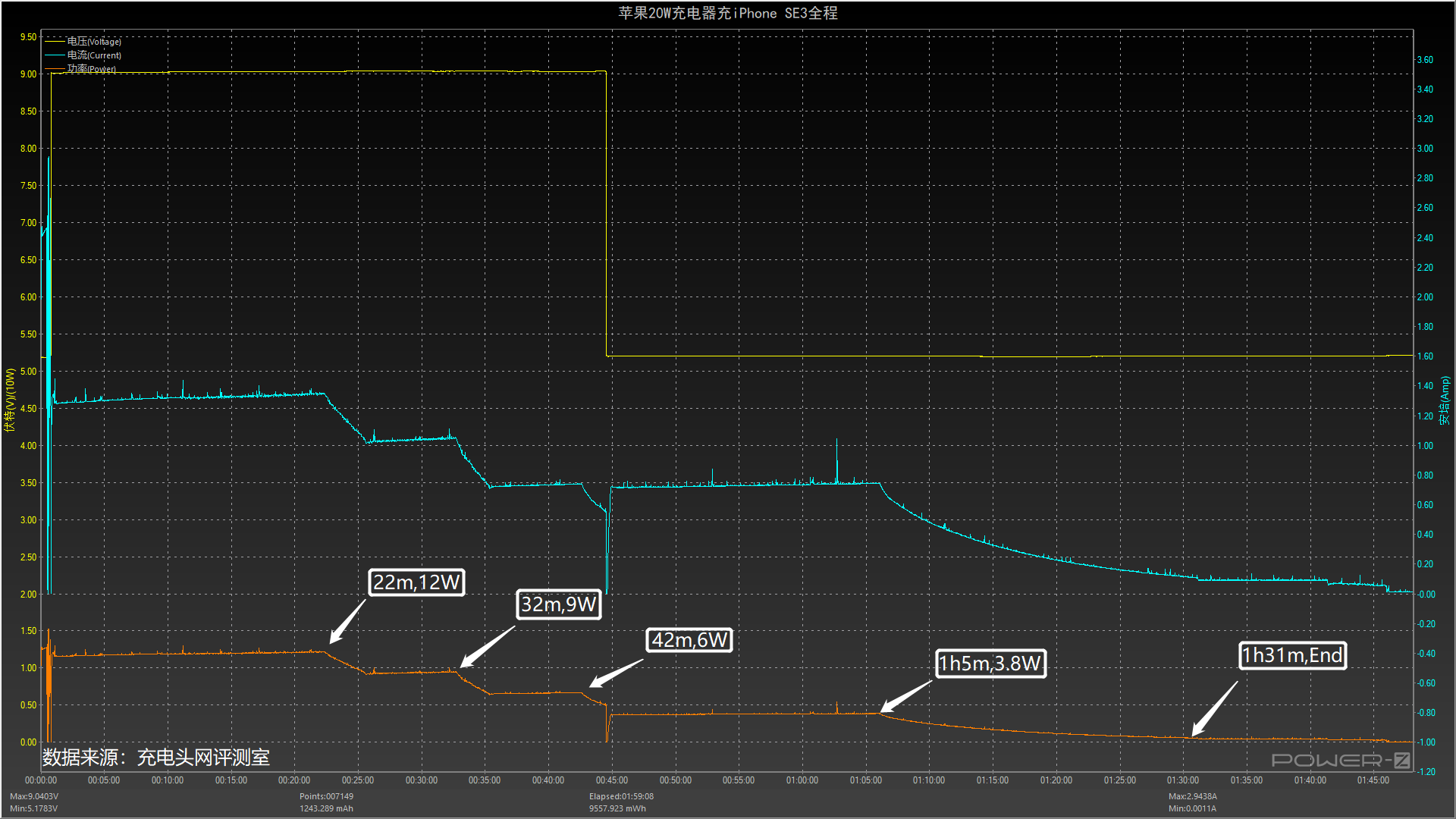Click the chart title 苹果20W充电器充iPhone SE3全程

[x=728, y=13]
